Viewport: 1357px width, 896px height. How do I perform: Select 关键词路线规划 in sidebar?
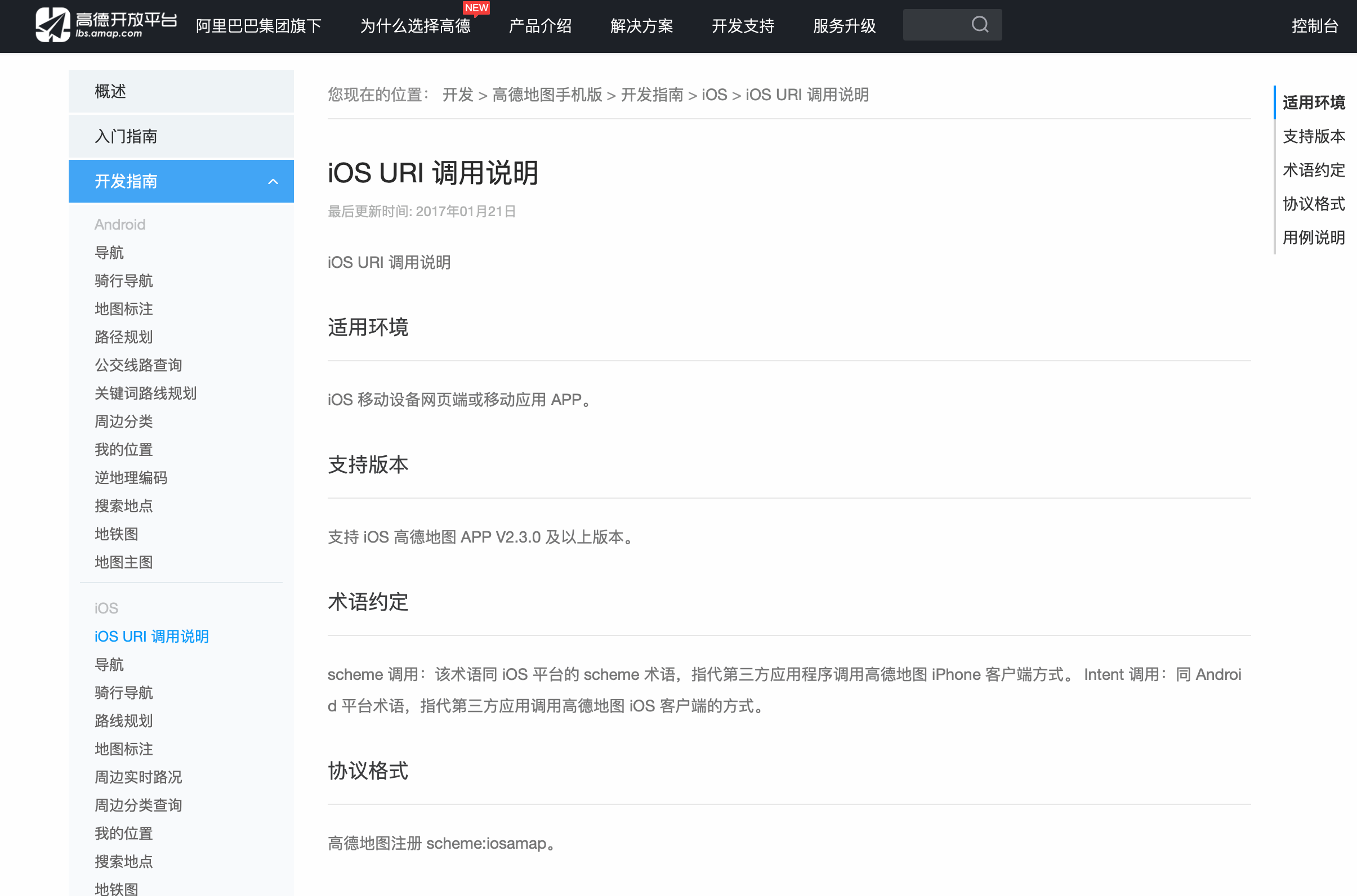(145, 393)
